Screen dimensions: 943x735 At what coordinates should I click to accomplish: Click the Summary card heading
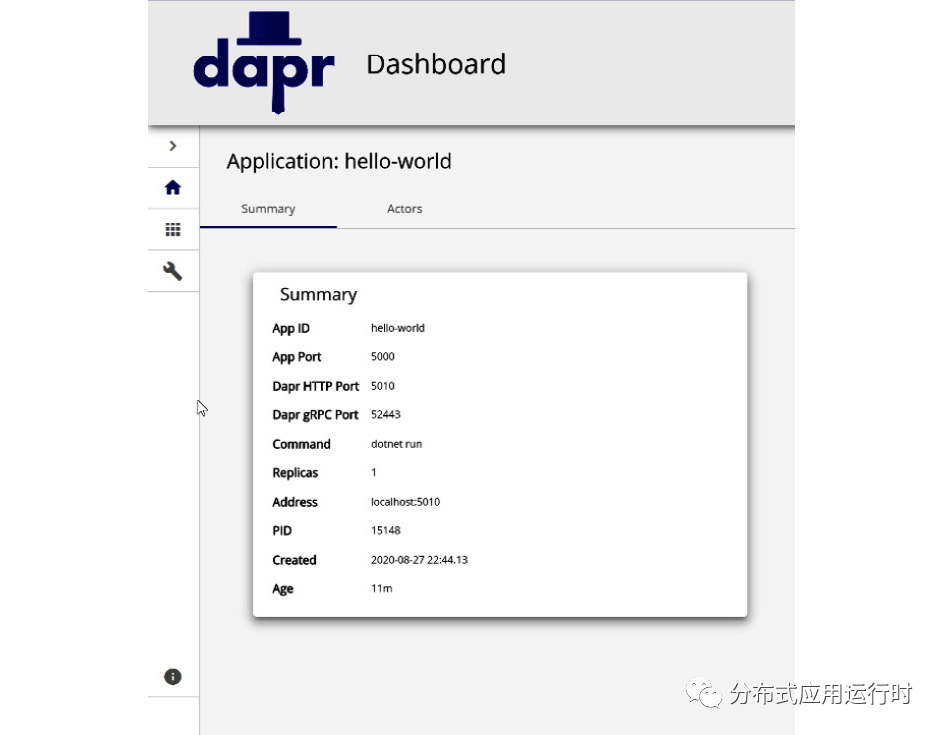[x=318, y=294]
